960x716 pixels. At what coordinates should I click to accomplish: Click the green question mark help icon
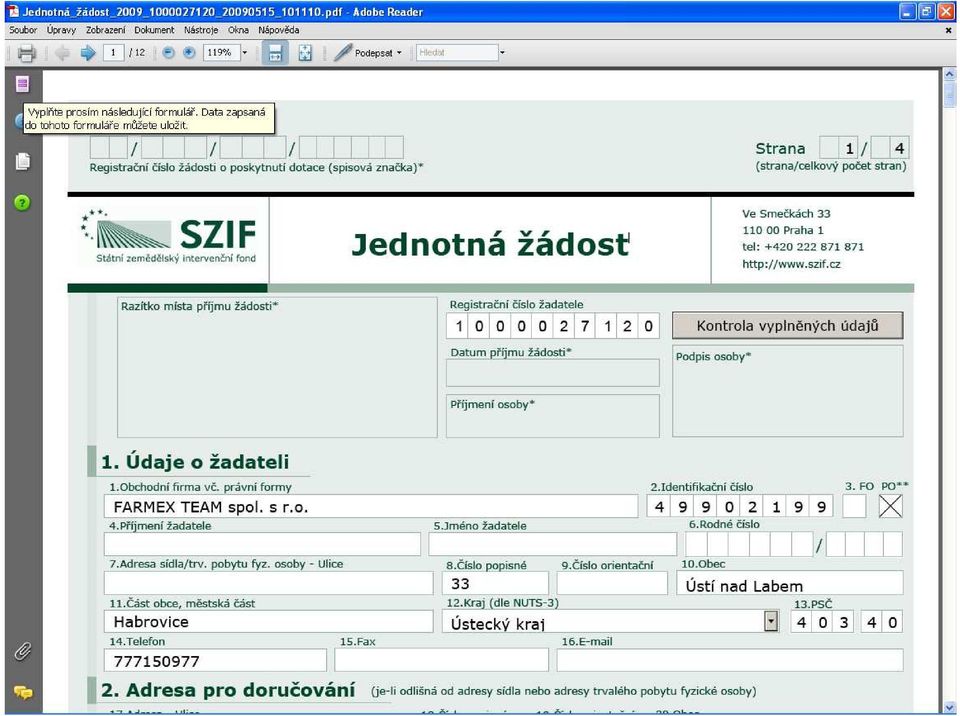click(x=22, y=203)
